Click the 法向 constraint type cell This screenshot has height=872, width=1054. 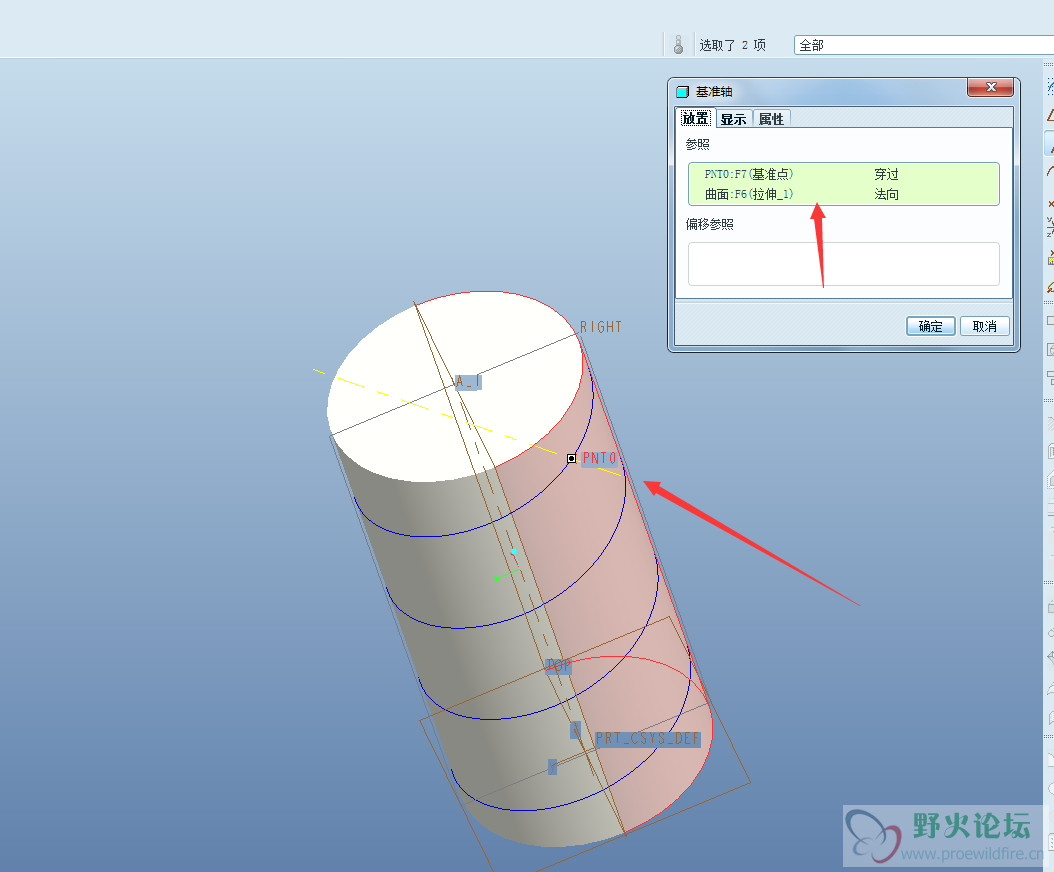point(886,194)
